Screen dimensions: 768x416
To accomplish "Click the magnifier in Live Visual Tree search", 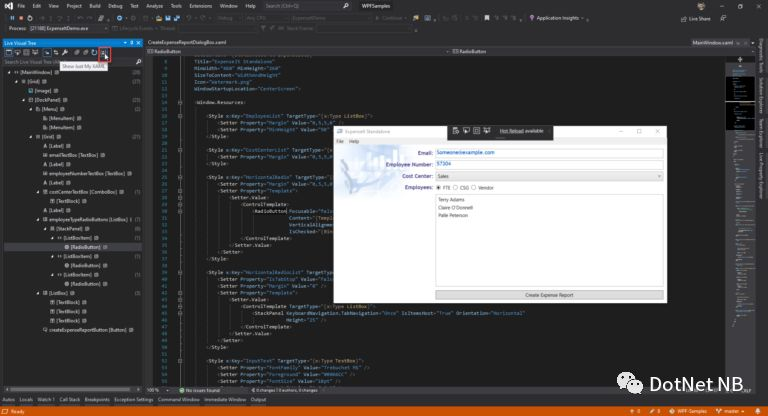I will pos(138,62).
